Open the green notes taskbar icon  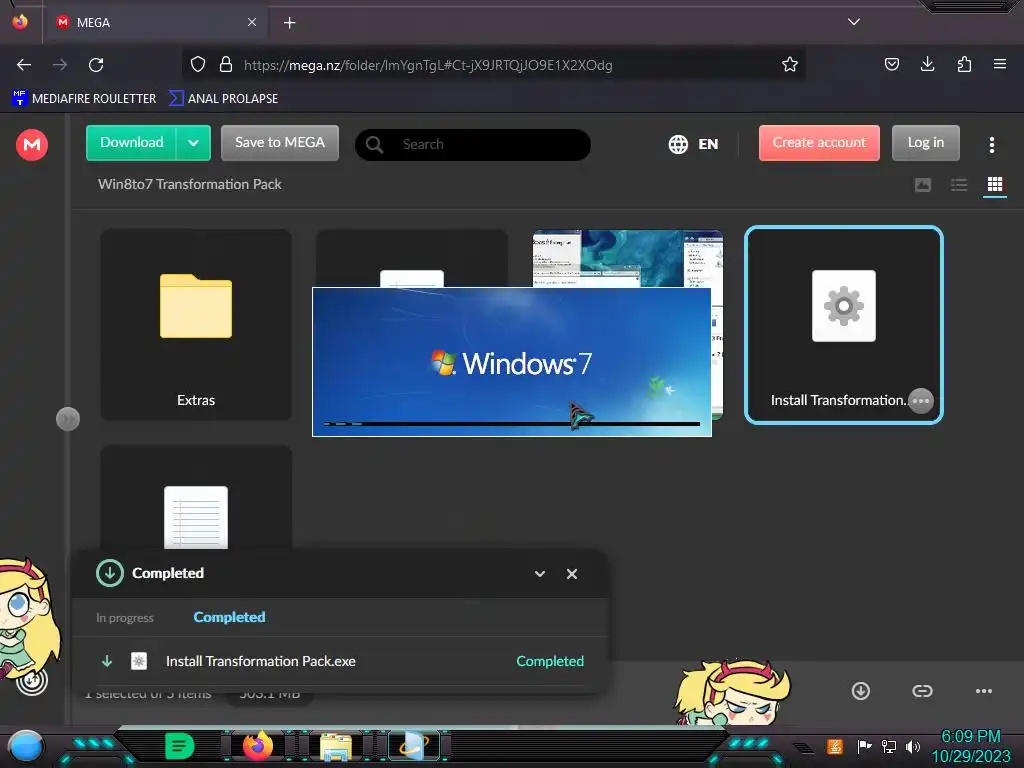(x=179, y=746)
